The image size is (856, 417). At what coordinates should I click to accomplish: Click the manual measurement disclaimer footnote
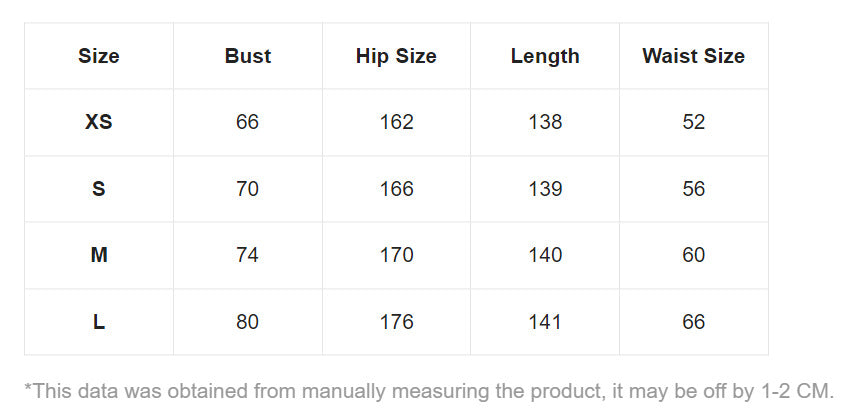coord(428,391)
